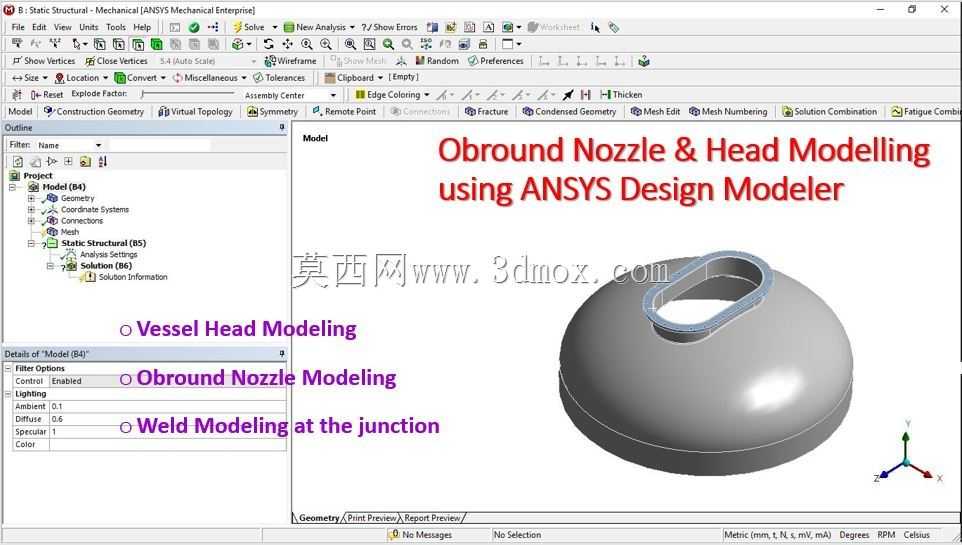Click the Preferences button
The width and height of the screenshot is (962, 545).
point(496,61)
